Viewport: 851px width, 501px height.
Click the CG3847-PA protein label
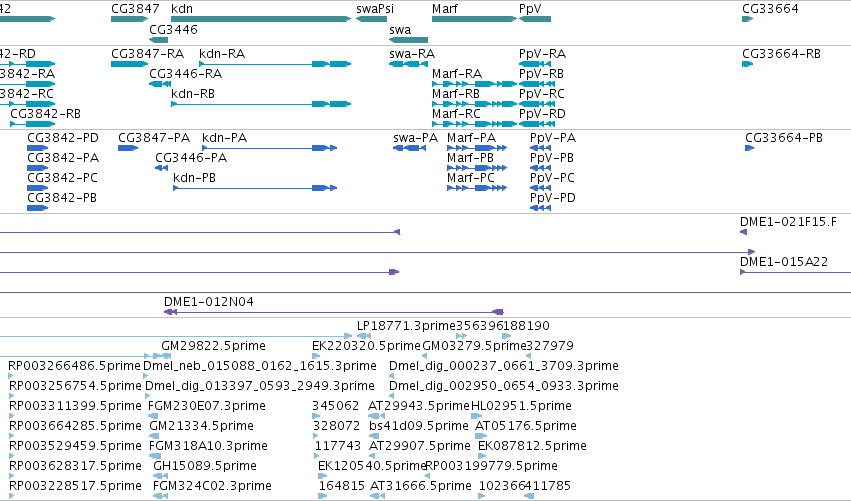[x=154, y=138]
